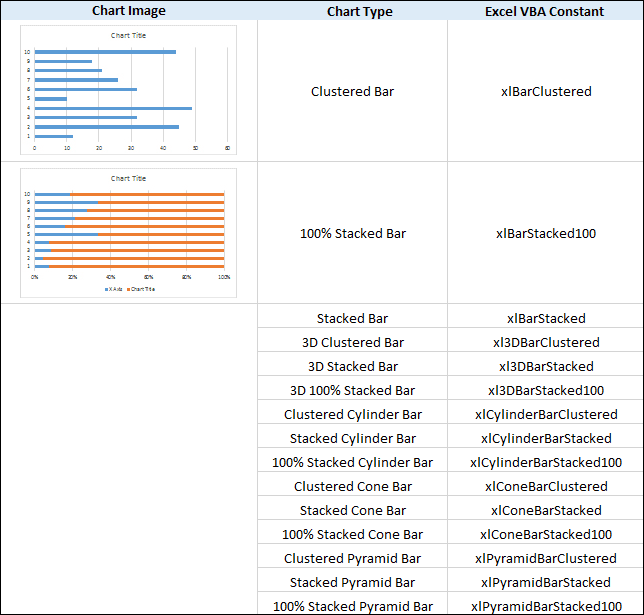The image size is (644, 615).
Task: Select the xlCylinderBarStacked100 cell
Action: pos(546,462)
